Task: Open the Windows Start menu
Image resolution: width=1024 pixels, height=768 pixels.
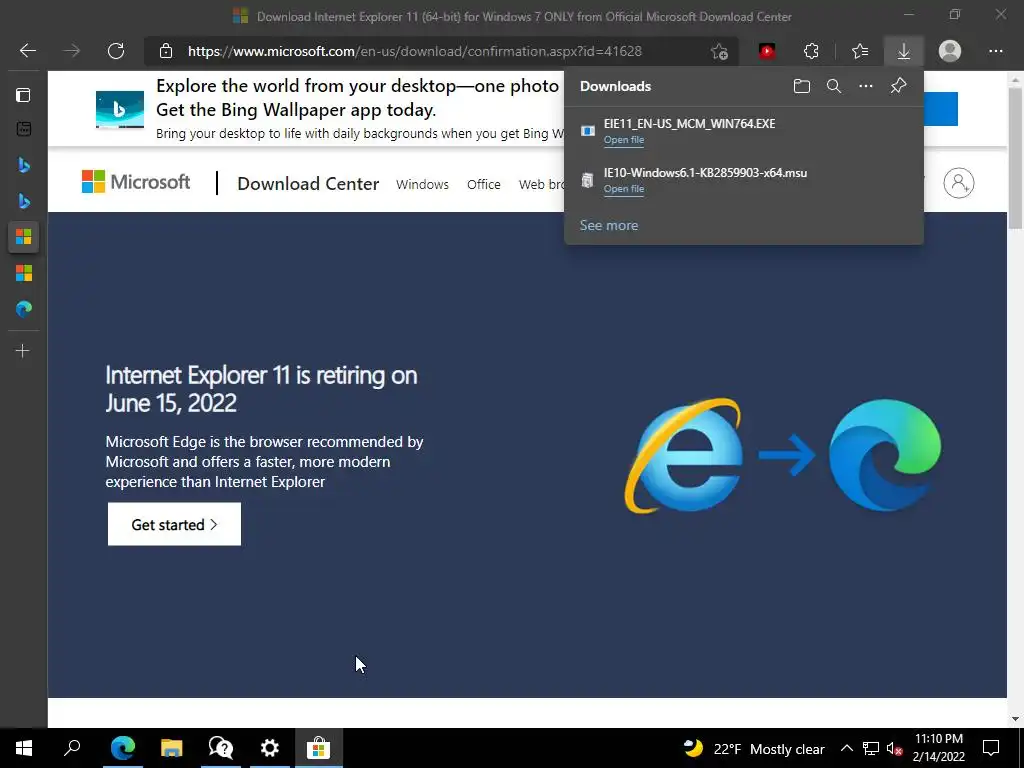Action: [x=24, y=748]
